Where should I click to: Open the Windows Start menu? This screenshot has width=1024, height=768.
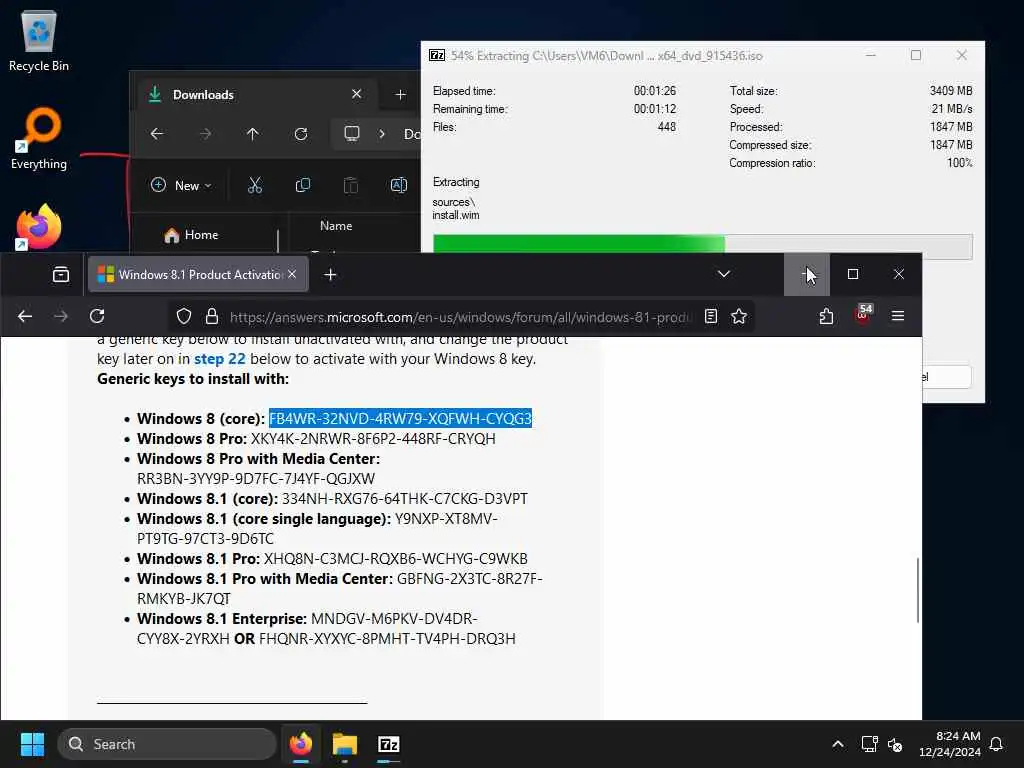(x=32, y=744)
